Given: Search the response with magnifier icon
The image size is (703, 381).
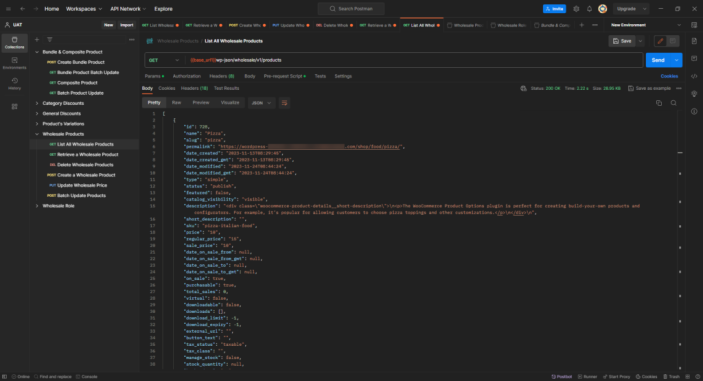Looking at the screenshot, I should pyautogui.click(x=673, y=103).
